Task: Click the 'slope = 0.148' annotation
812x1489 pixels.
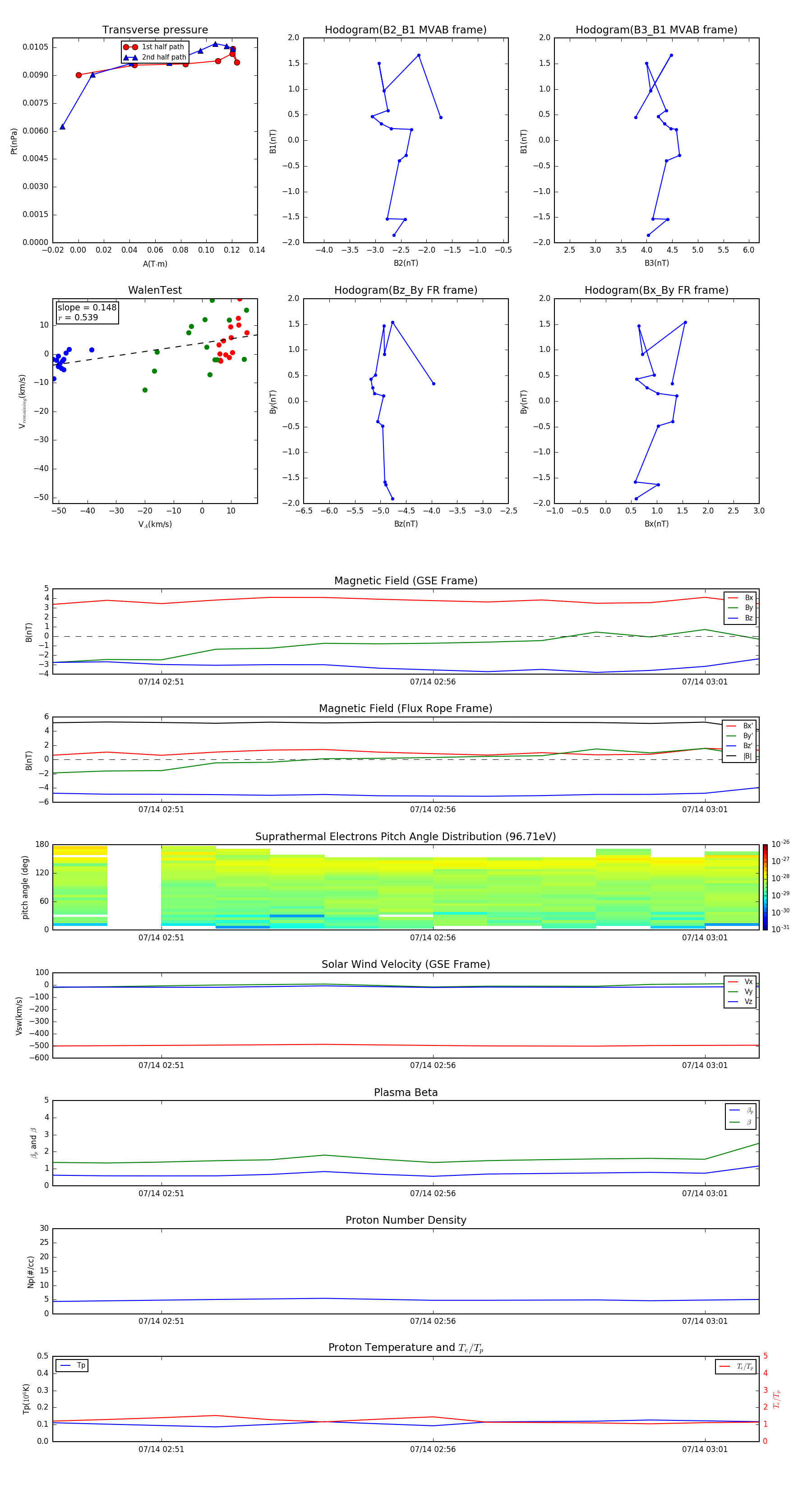Action: (x=87, y=308)
